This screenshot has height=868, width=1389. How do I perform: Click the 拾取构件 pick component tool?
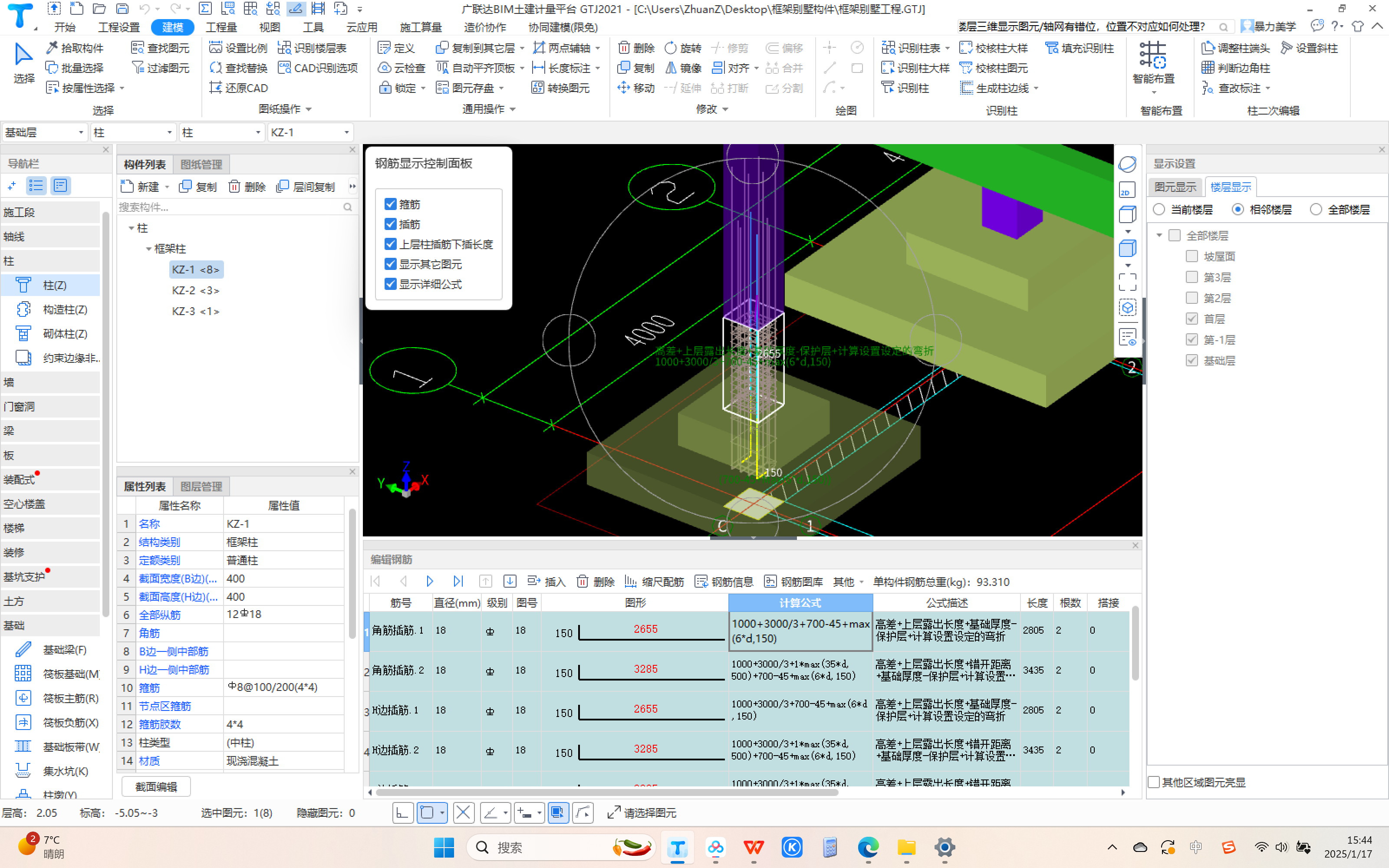pyautogui.click(x=75, y=48)
